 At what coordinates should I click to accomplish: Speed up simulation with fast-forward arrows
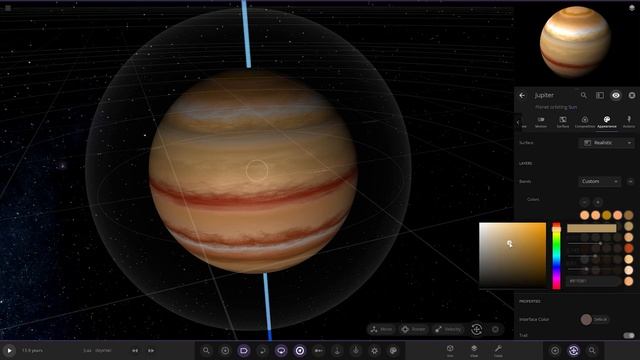151,350
